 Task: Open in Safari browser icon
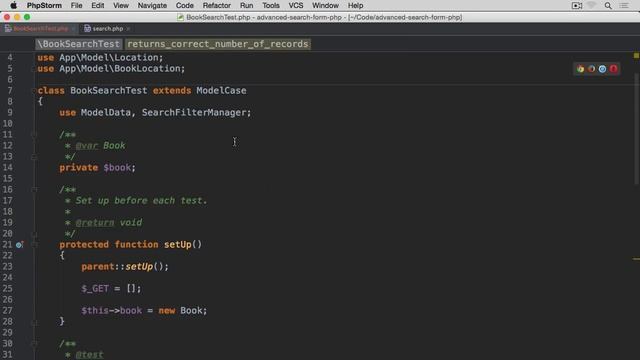[602, 69]
